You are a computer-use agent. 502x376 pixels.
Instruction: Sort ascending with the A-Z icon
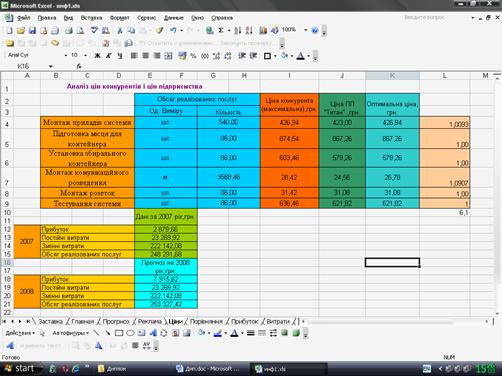[x=238, y=30]
